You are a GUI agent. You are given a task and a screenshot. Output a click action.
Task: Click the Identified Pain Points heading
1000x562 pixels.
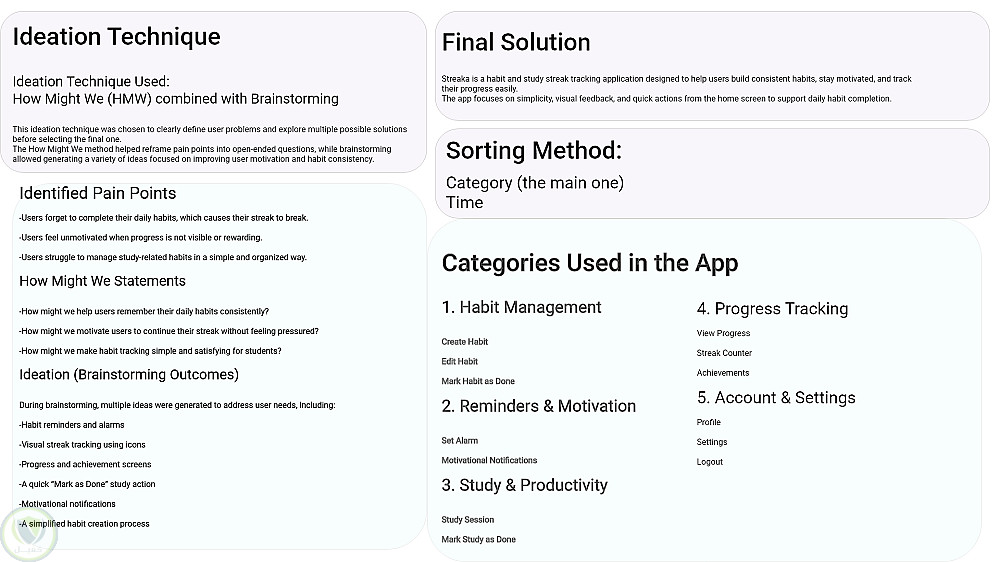coord(98,193)
